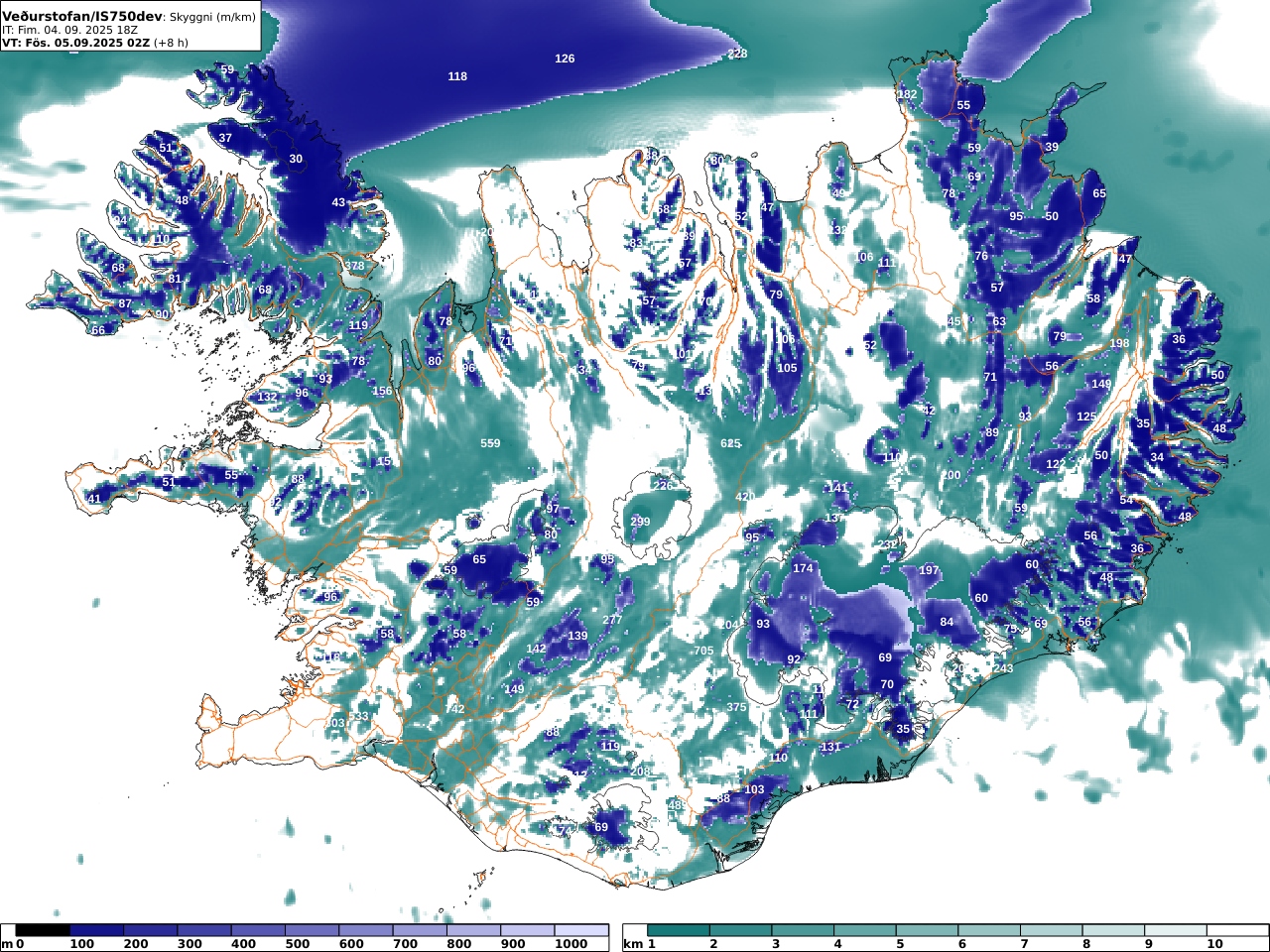Click the visibility value 142 on the map
1270x952 pixels.
click(536, 649)
